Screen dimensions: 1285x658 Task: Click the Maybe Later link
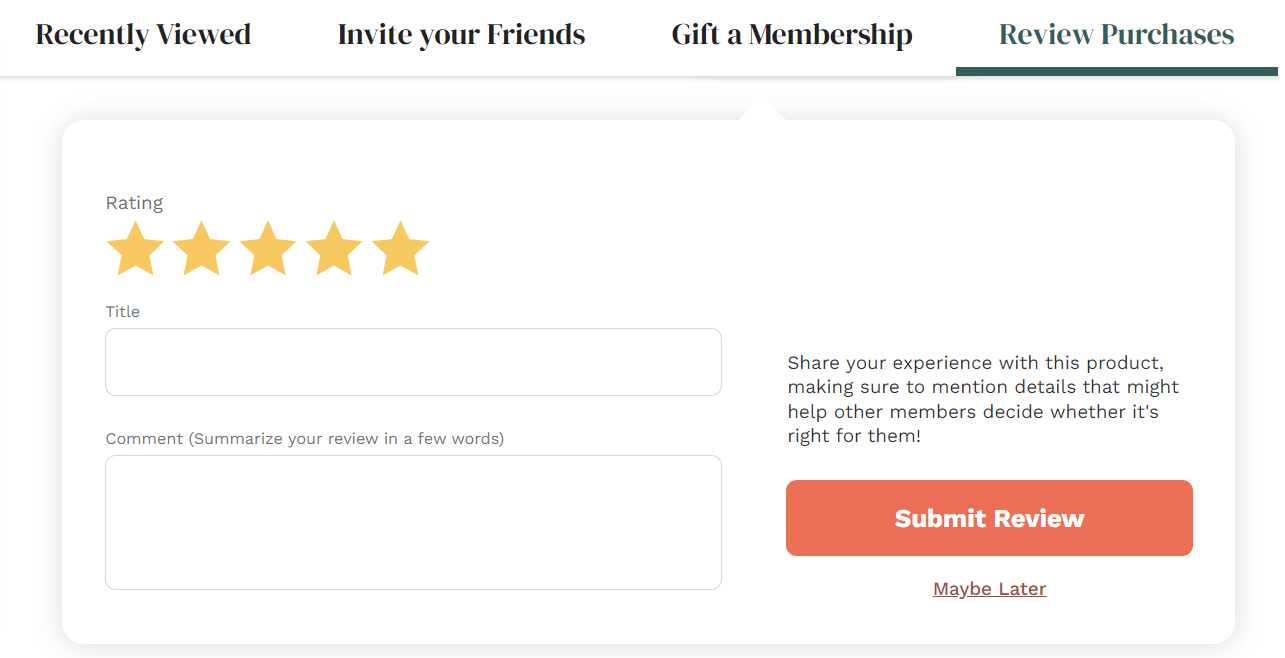[989, 588]
